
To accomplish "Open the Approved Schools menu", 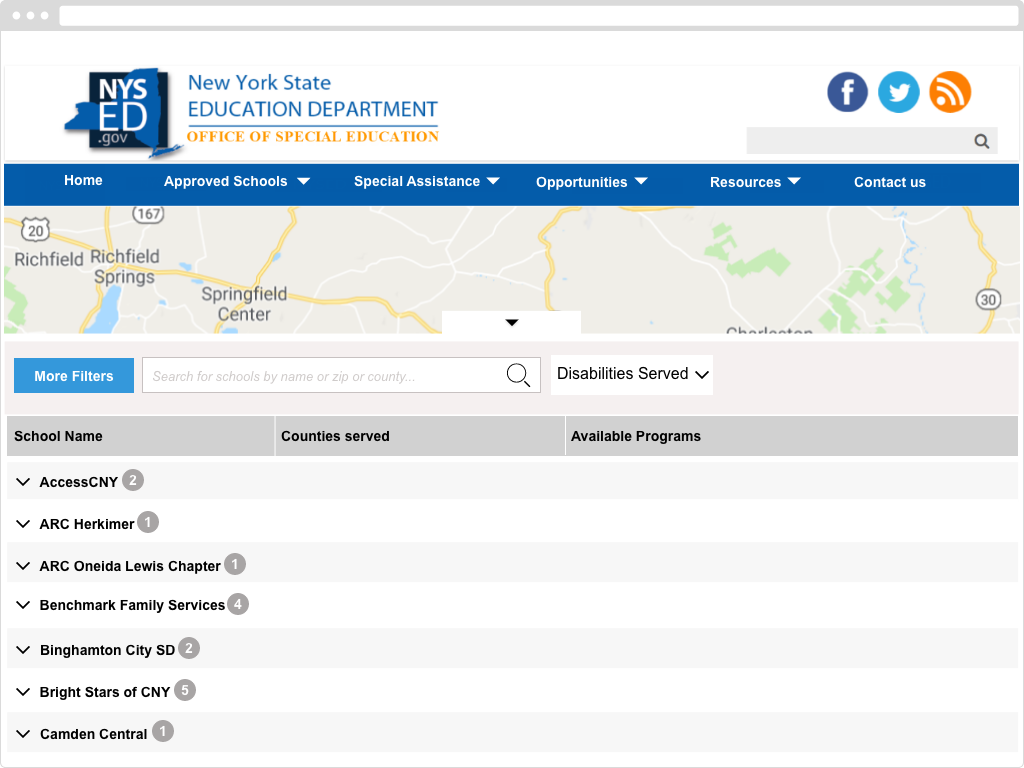I will [236, 181].
